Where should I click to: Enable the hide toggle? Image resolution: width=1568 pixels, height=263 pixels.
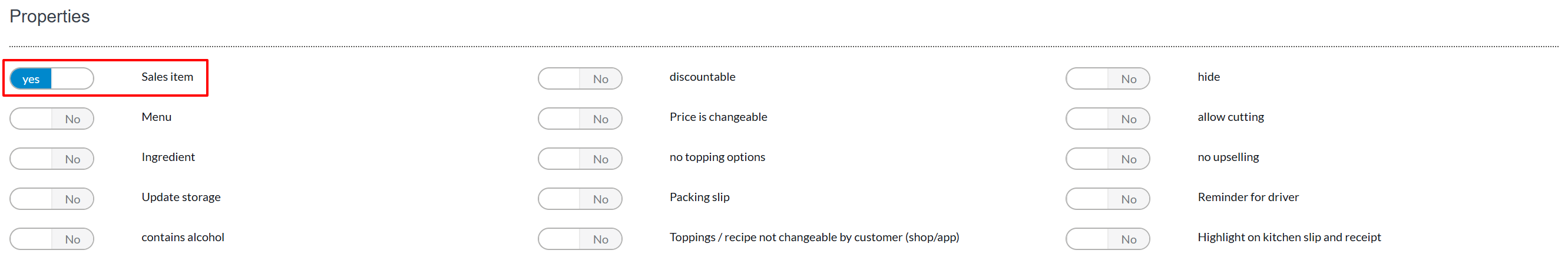pos(1107,78)
